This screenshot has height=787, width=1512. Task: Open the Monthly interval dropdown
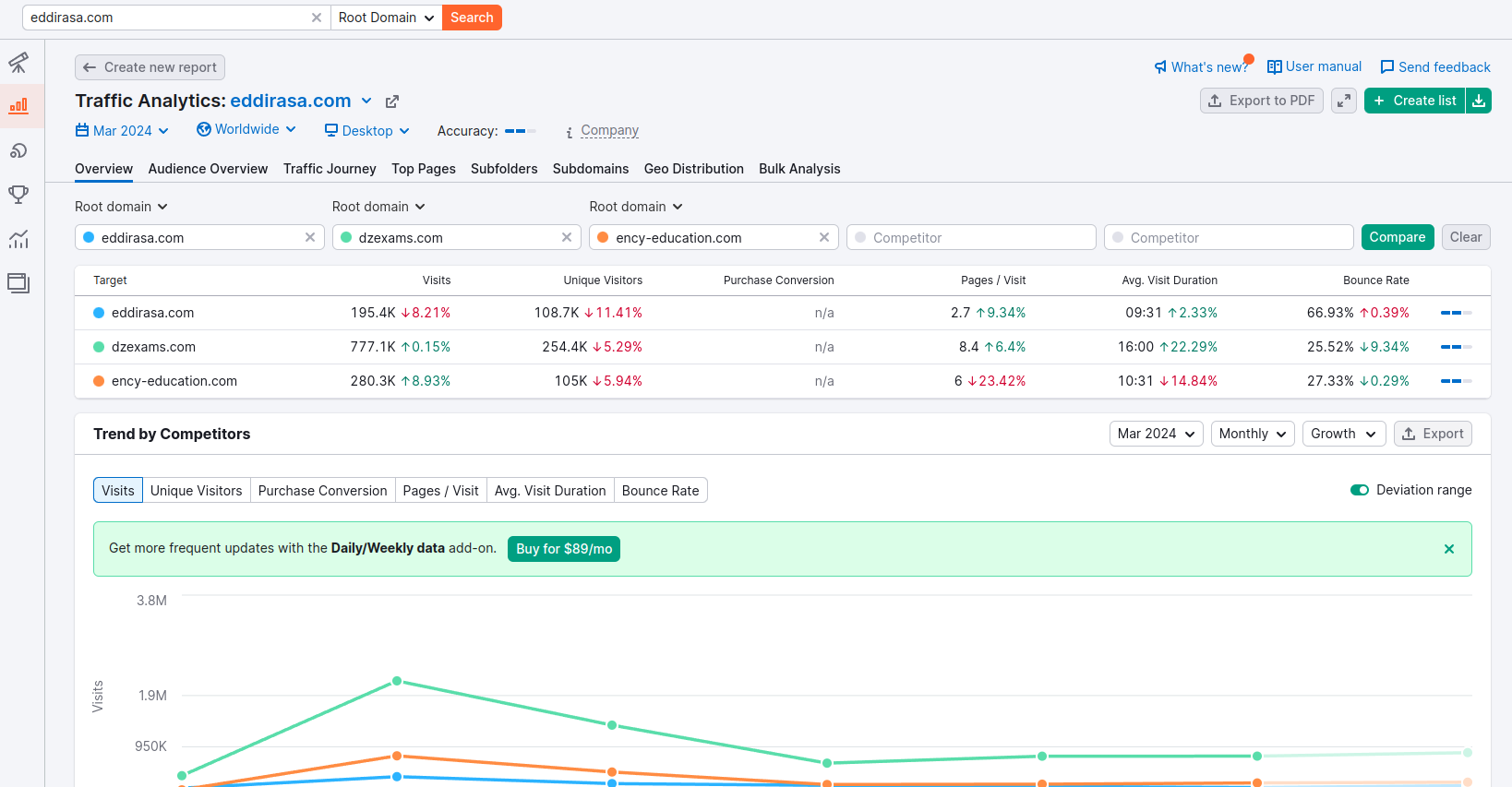1253,434
